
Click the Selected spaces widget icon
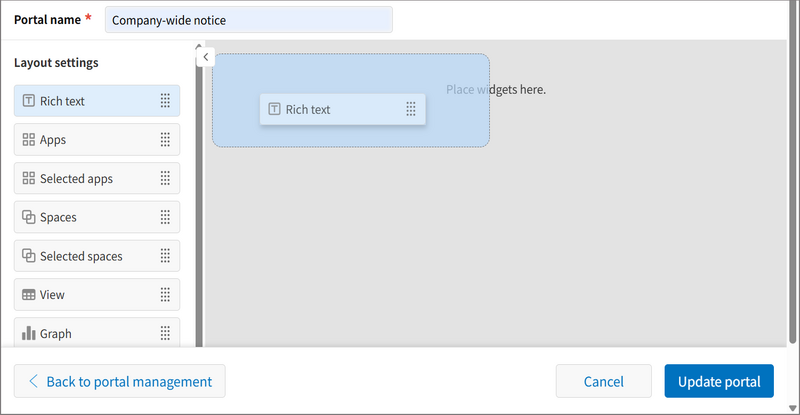tap(28, 256)
